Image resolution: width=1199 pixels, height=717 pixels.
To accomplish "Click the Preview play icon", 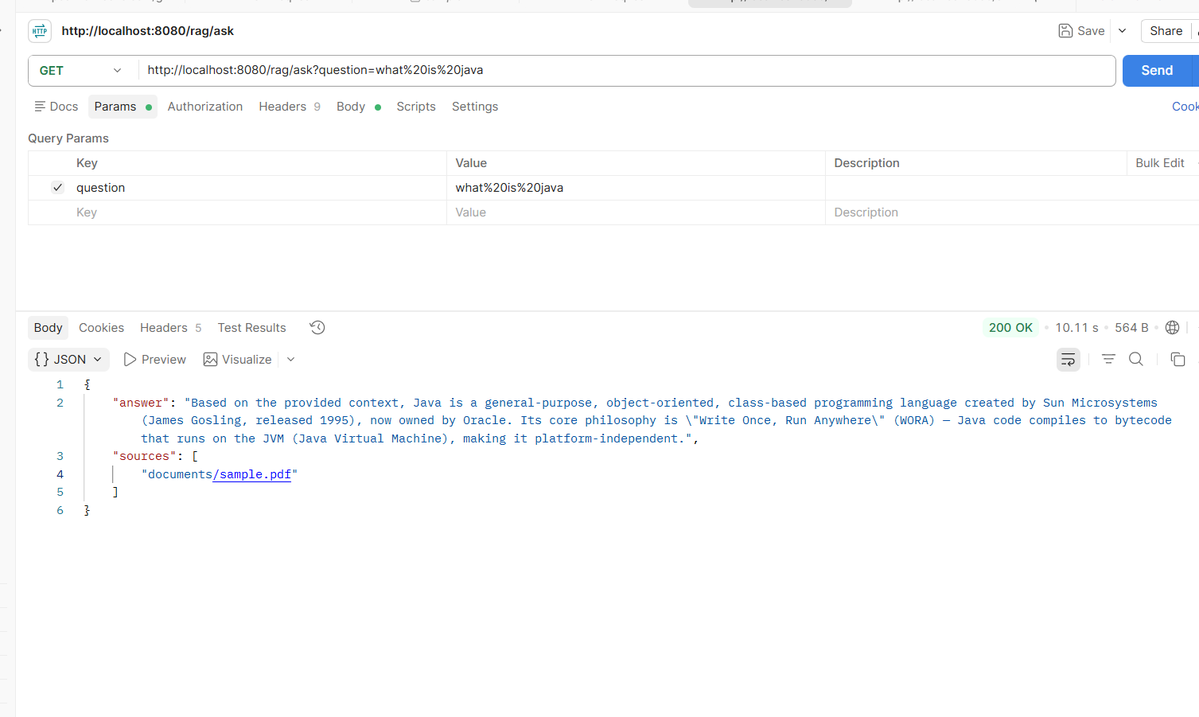I will [130, 359].
